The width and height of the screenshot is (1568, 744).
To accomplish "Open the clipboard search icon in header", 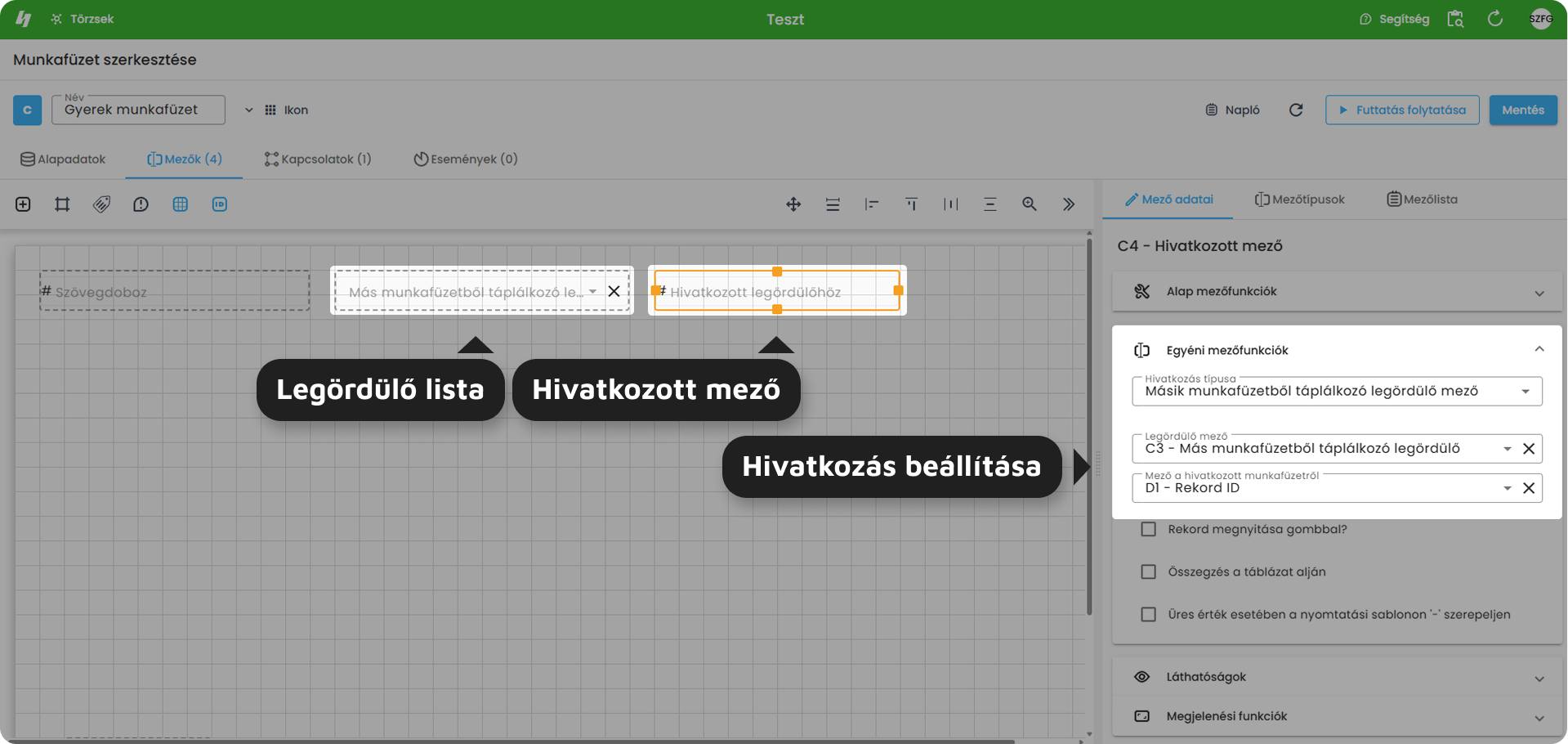I will coord(1455,19).
